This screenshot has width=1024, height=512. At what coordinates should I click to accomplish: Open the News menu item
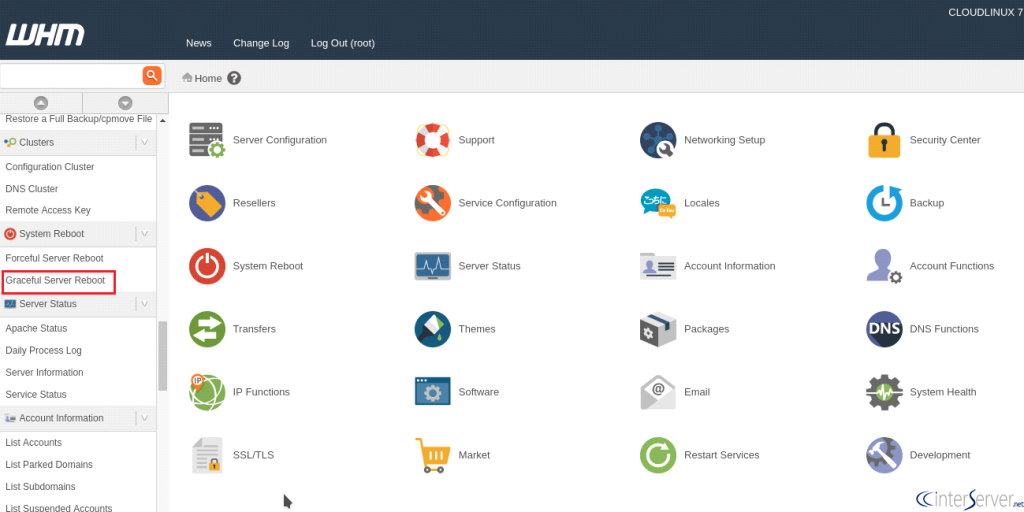[199, 43]
